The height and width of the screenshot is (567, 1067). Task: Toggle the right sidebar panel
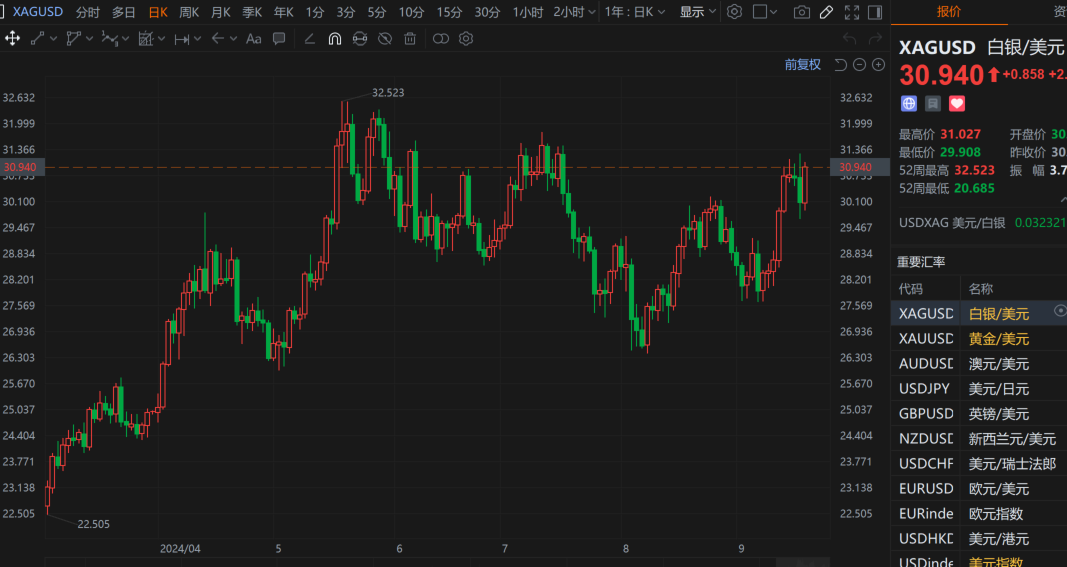pos(876,12)
